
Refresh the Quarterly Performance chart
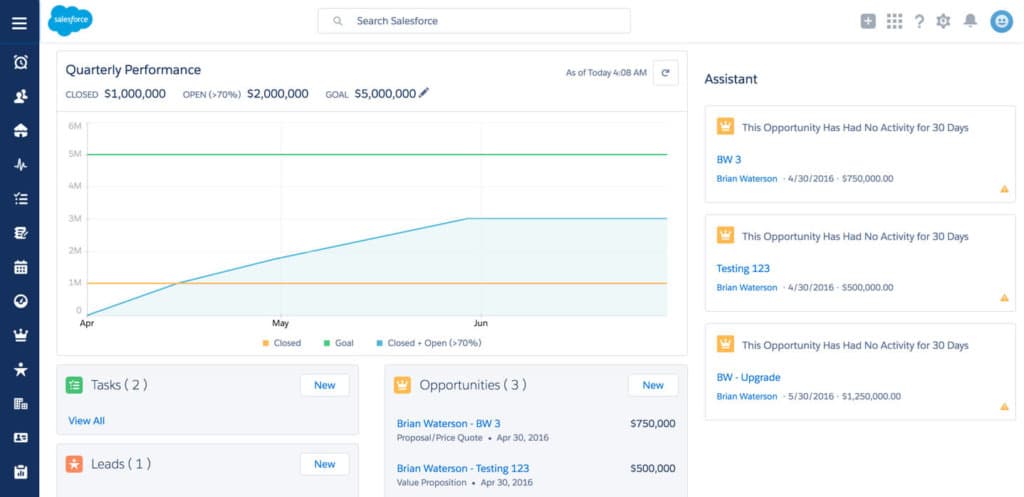coord(665,73)
